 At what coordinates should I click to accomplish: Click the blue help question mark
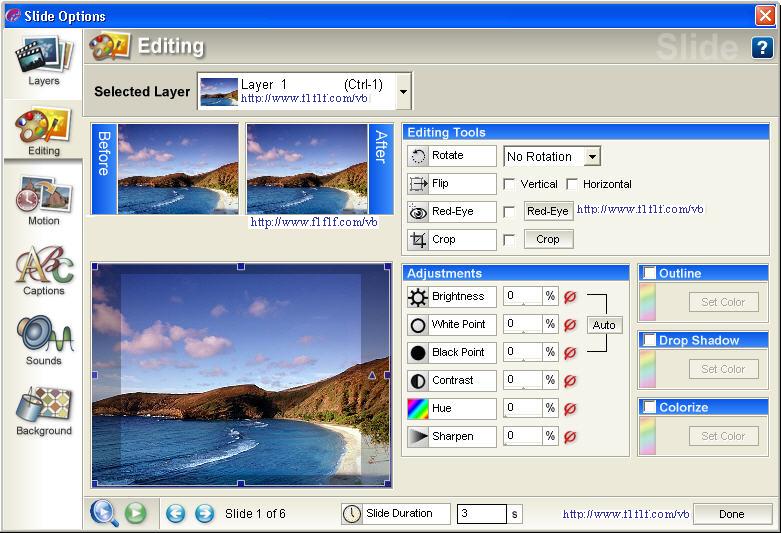(761, 47)
